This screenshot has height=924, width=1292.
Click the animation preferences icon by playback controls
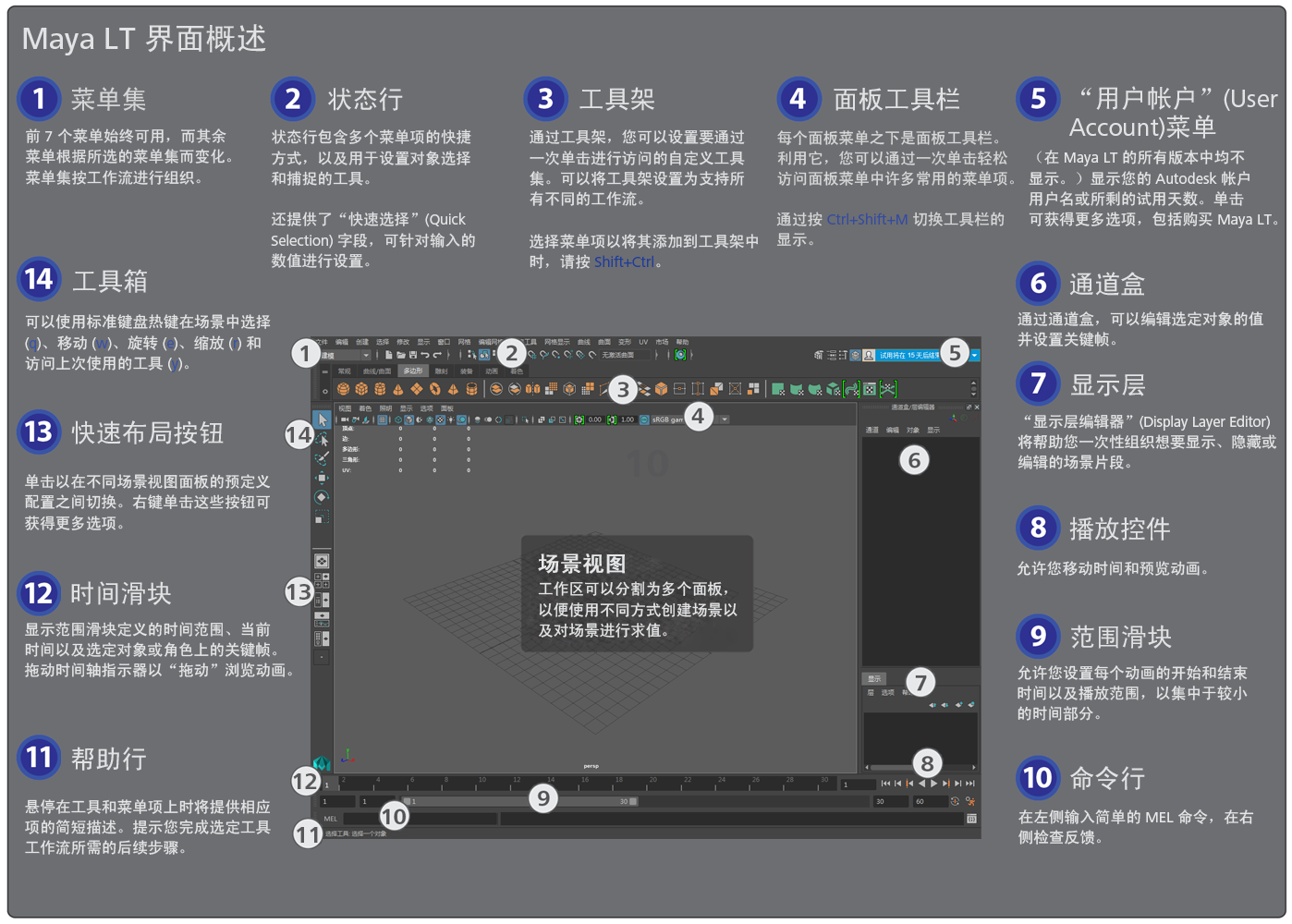point(970,801)
